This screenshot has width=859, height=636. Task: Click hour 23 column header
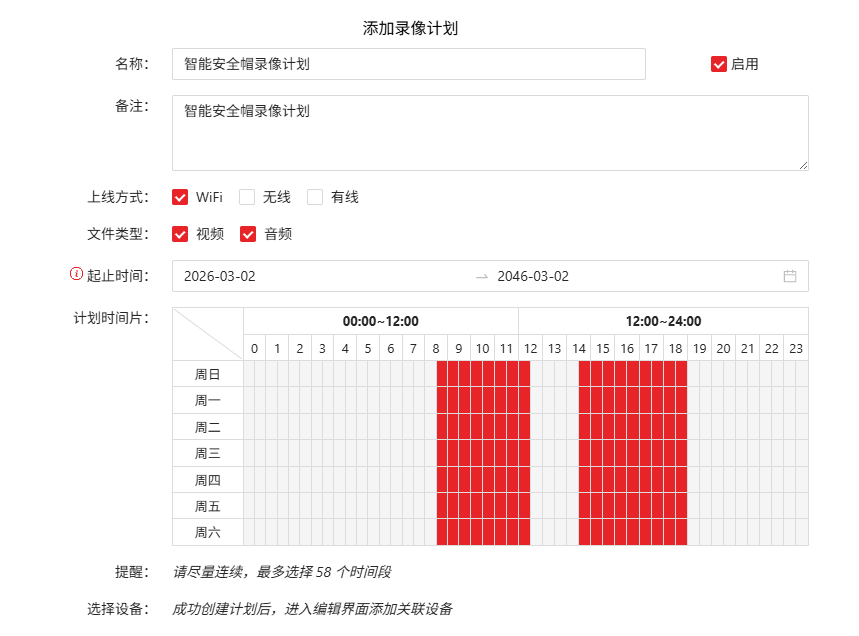(x=796, y=348)
